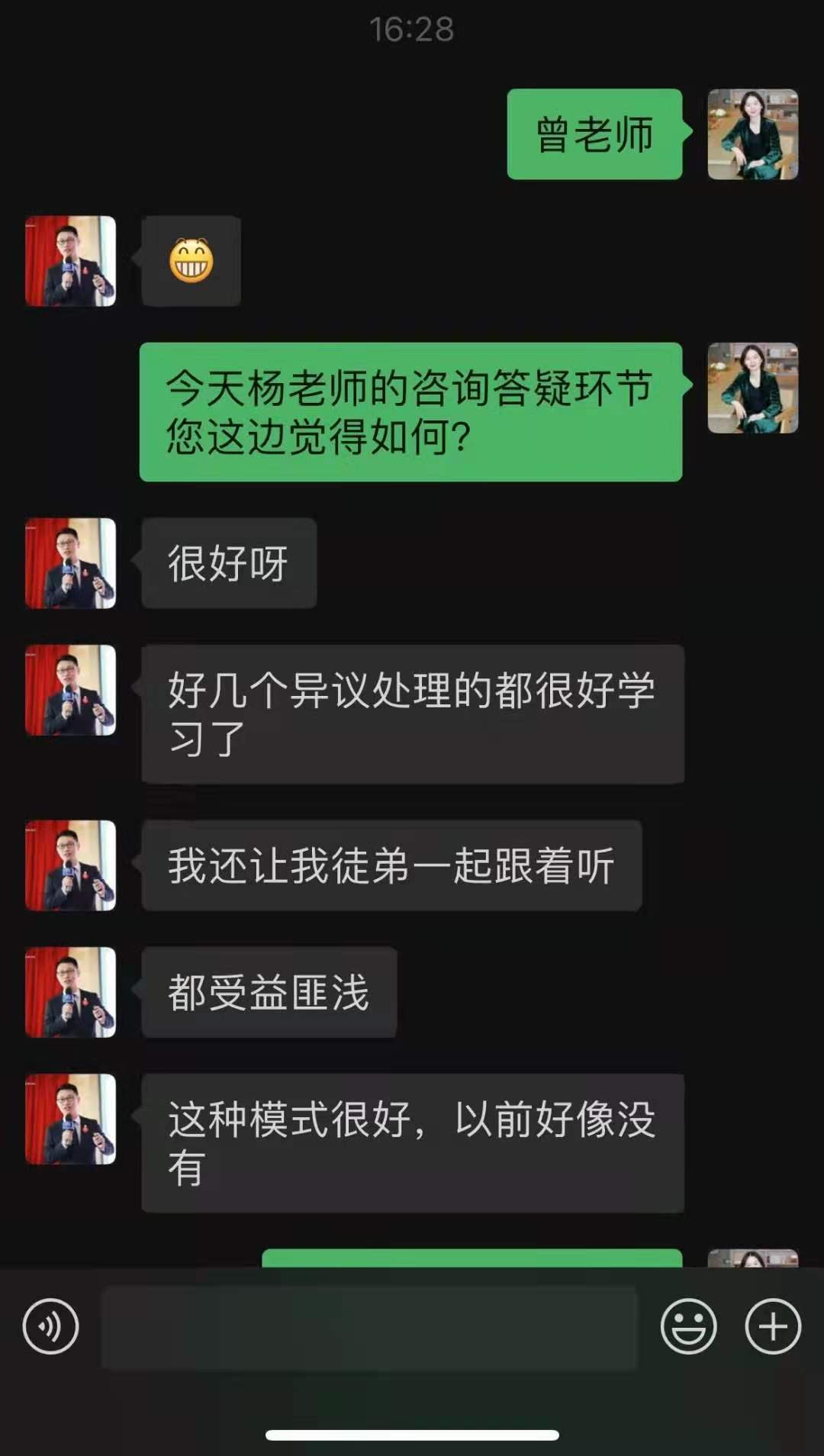The image size is (824, 1456).
Task: Open the plus attachments menu
Action: click(x=773, y=1326)
